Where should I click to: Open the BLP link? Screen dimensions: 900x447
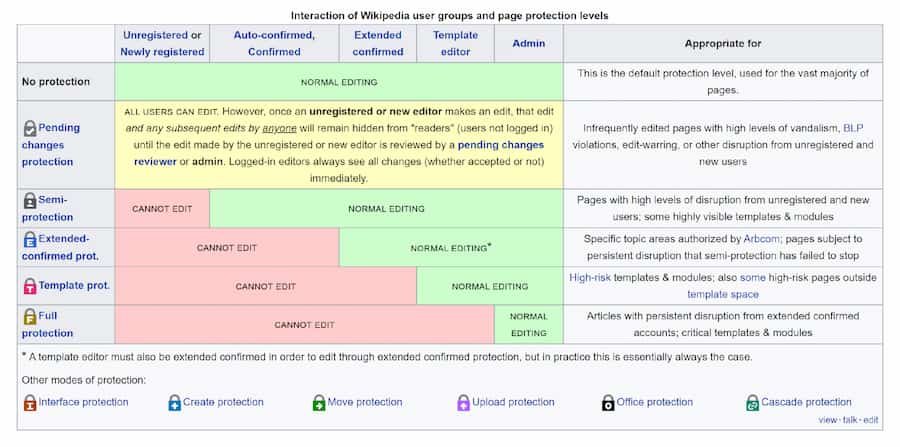tap(854, 128)
